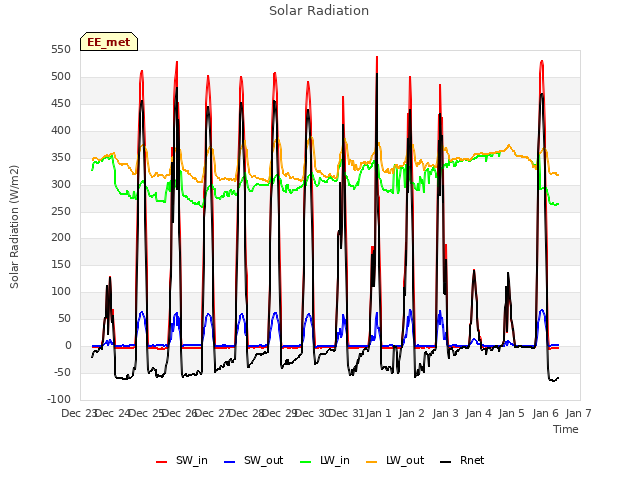Screen dimensions: 640x480
Task: Click the Jan 1 x-axis label
Action: (x=379, y=413)
